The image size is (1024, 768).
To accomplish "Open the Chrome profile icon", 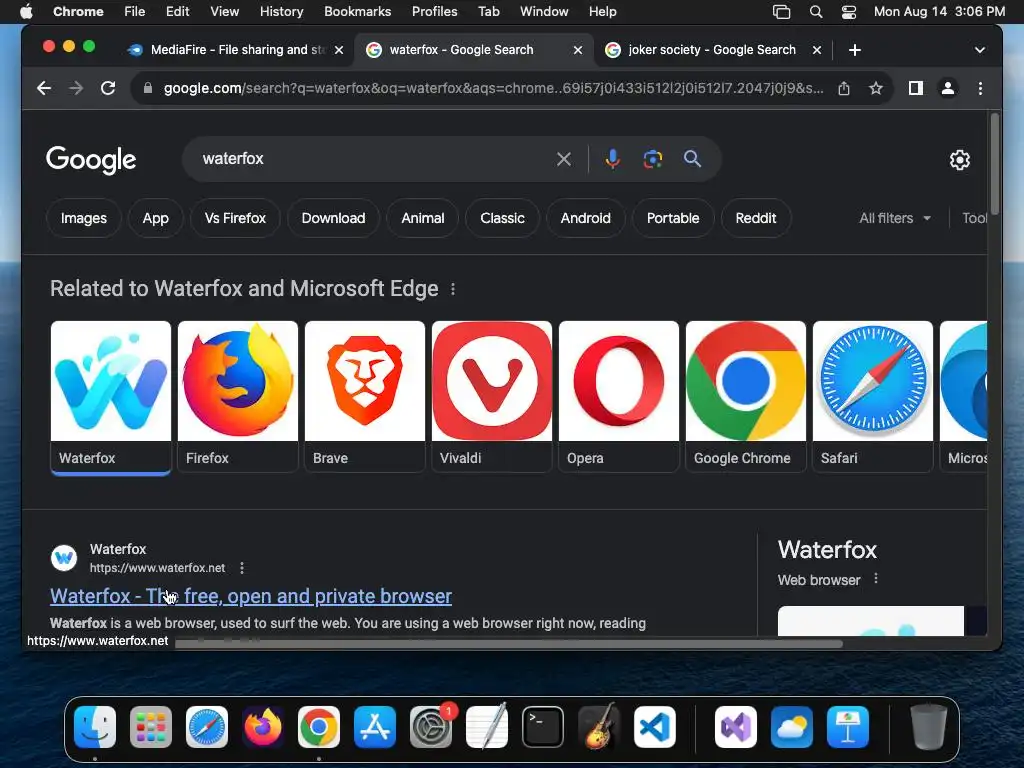I will click(948, 88).
